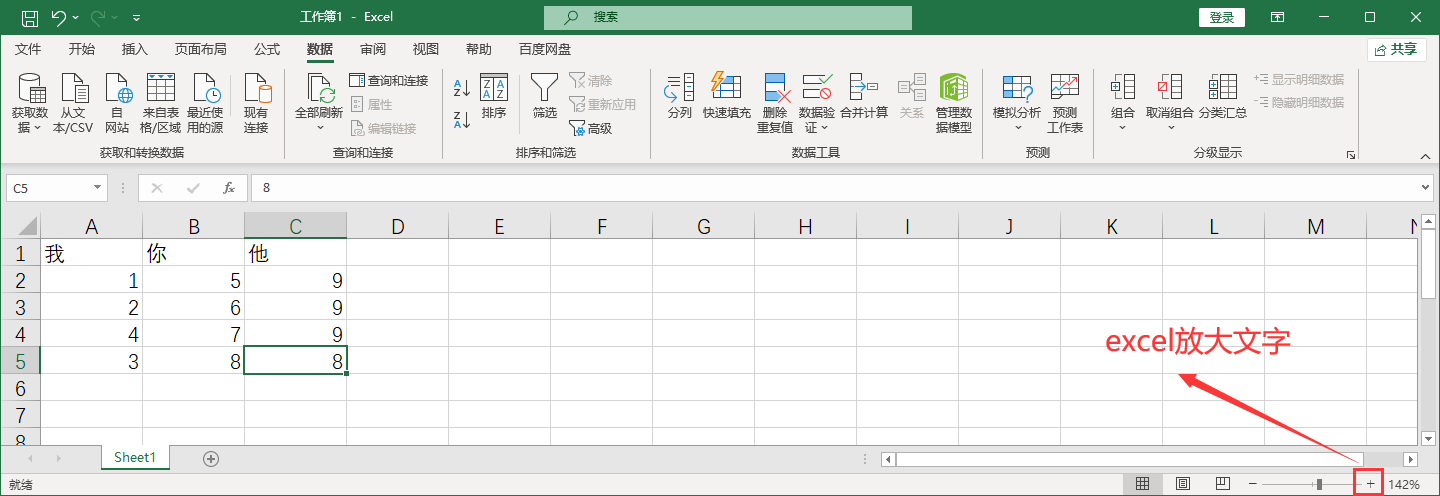Viewport: 1440px width, 496px height.
Task: Open the File (文件) tab
Action: click(28, 49)
